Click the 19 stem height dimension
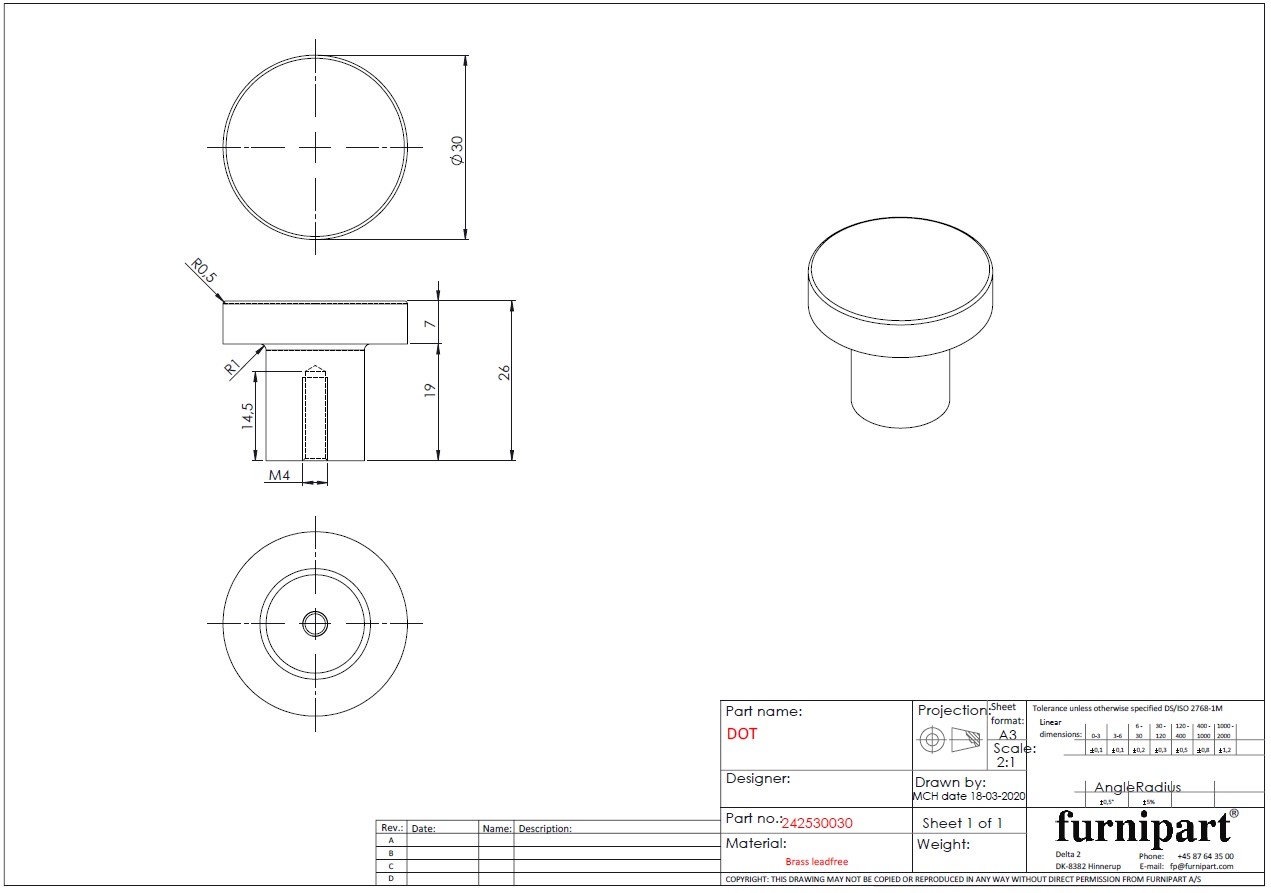 click(x=431, y=391)
